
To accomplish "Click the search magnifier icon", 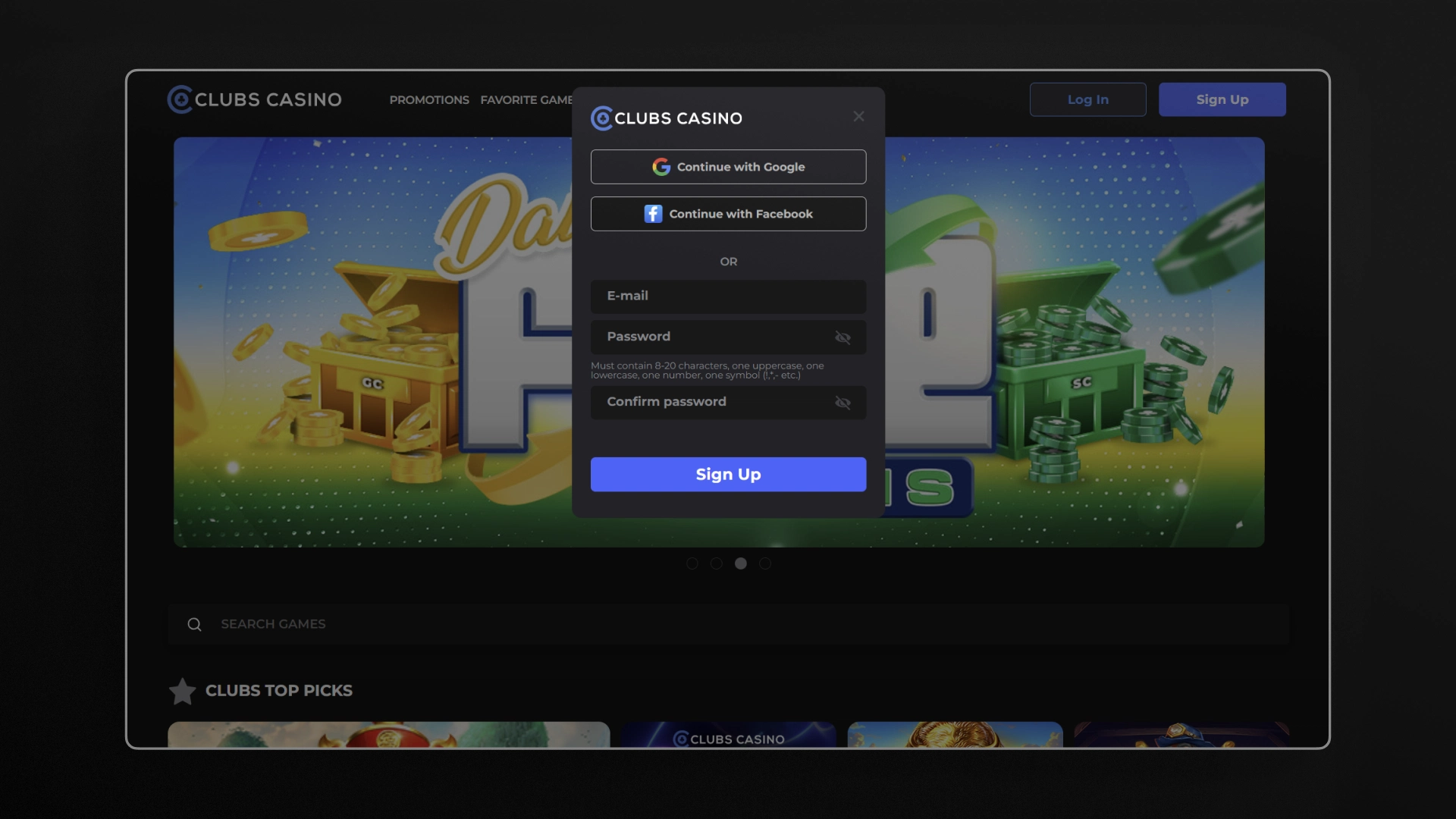I will 195,624.
